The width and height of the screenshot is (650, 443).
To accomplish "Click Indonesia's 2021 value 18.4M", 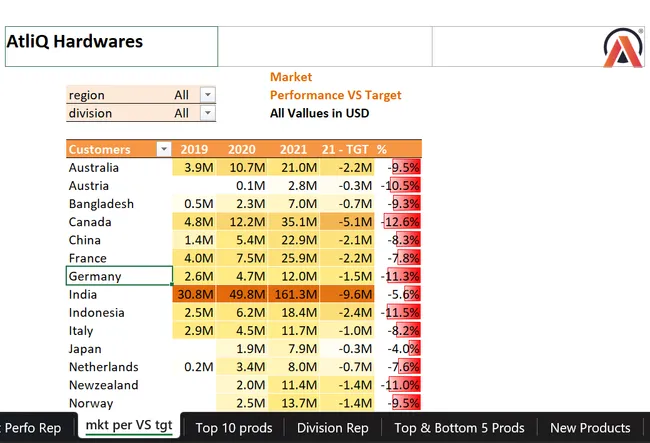I will click(293, 312).
